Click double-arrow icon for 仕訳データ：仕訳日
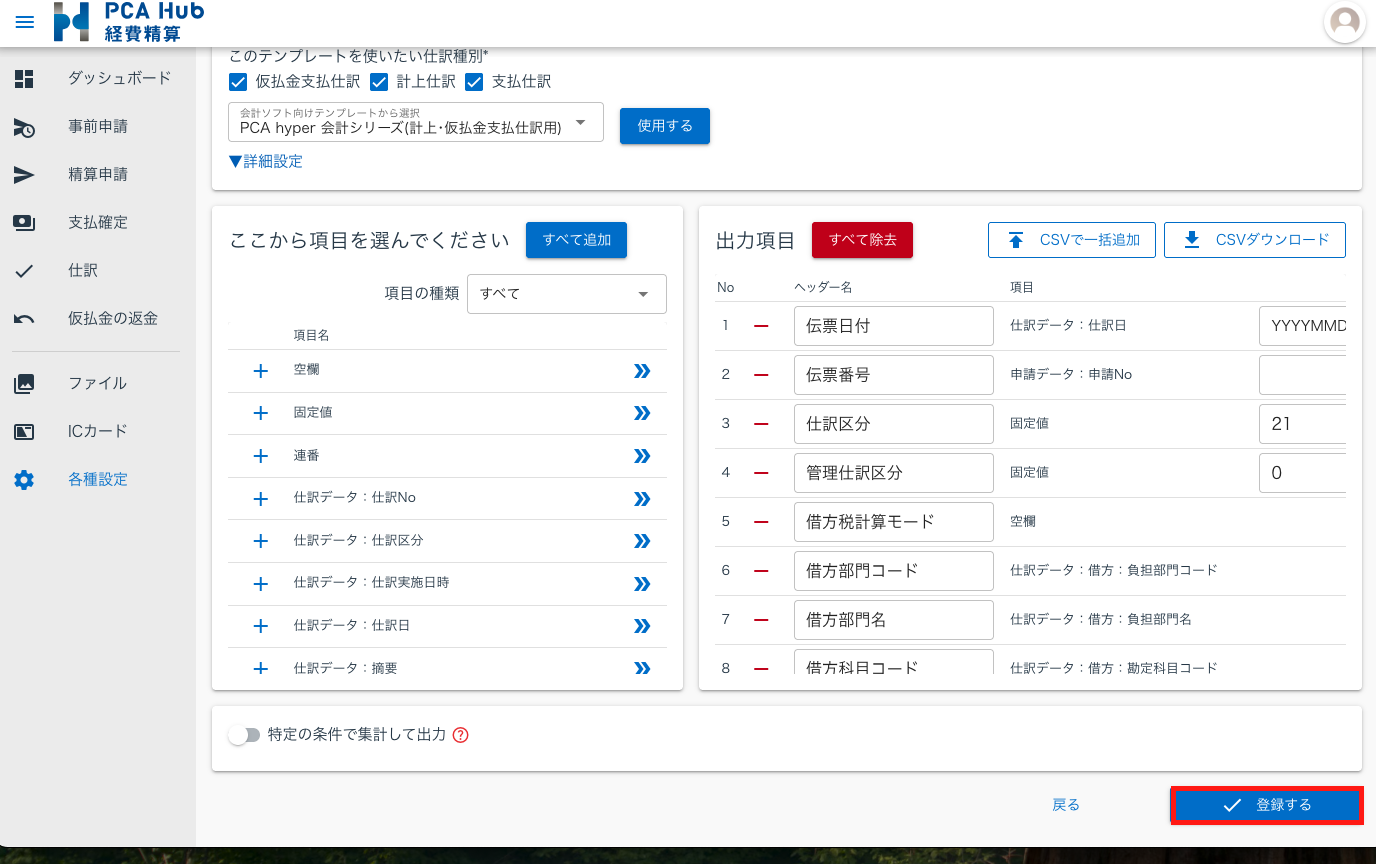The height and width of the screenshot is (864, 1376). point(642,626)
